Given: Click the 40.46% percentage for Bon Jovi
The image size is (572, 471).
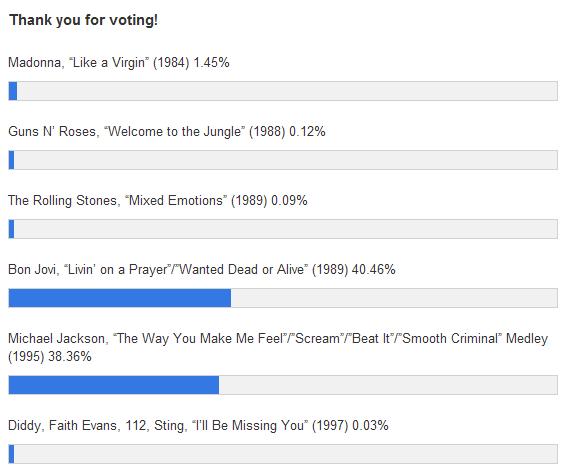Looking at the screenshot, I should (x=374, y=269).
